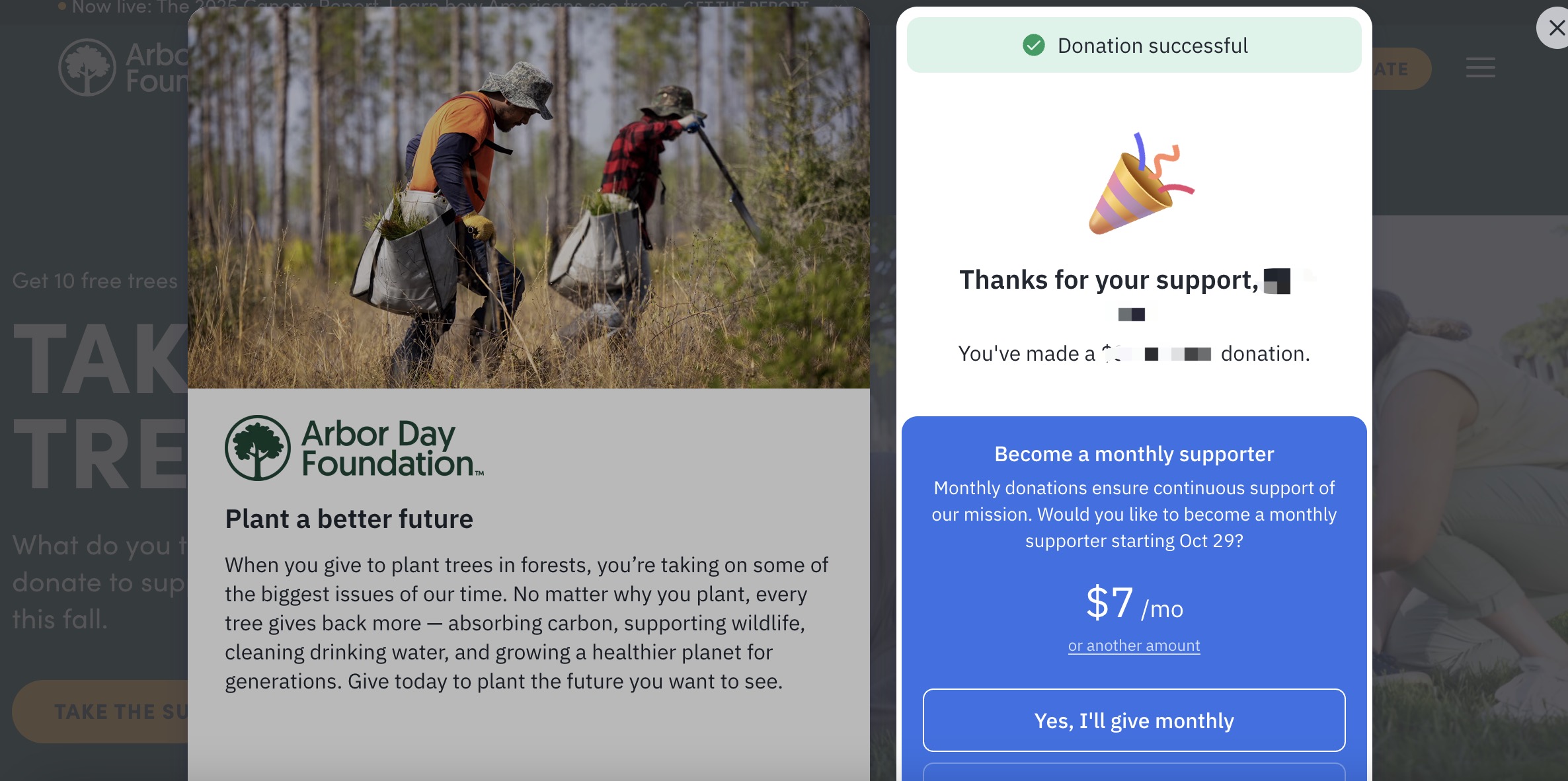This screenshot has height=781, width=1568.
Task: Click the partially hidden button below 'Yes, I'll give monthly'
Action: (1134, 772)
